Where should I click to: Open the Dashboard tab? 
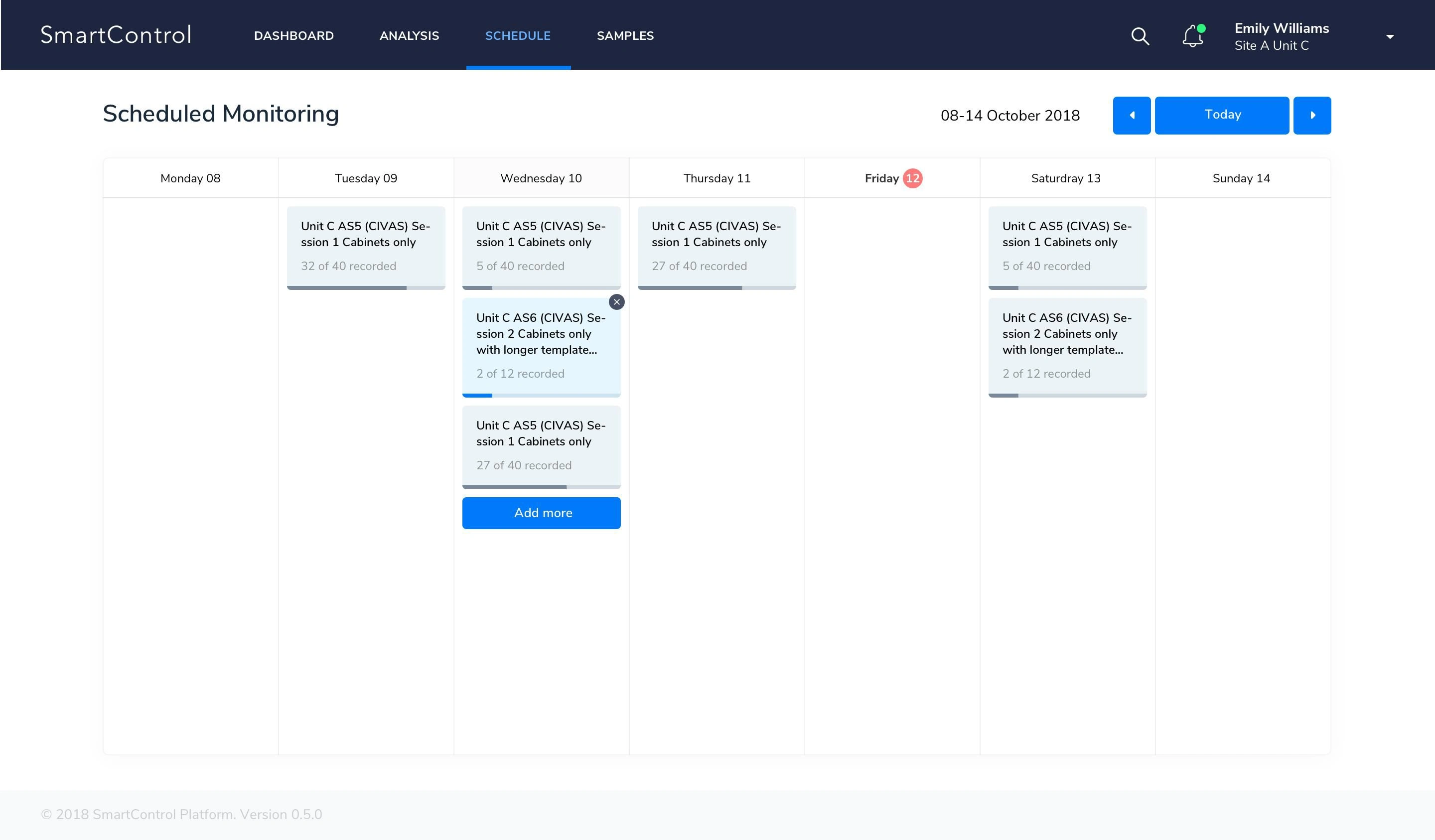click(x=294, y=36)
